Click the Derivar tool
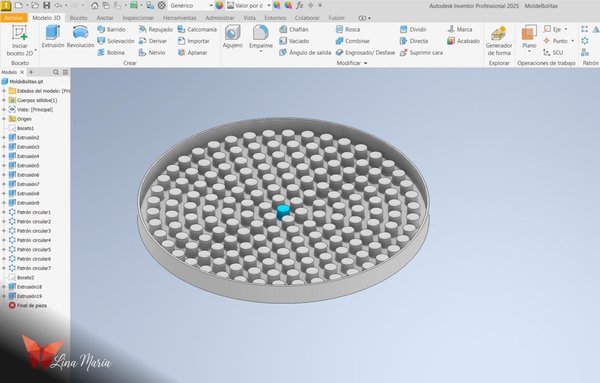Viewport: 600px width, 383px height. click(153, 41)
